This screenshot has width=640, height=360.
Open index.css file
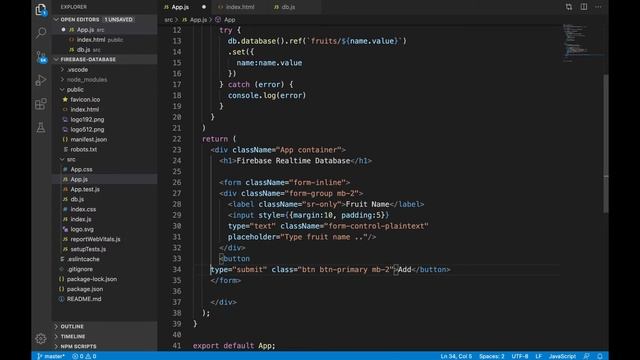pyautogui.click(x=104, y=209)
